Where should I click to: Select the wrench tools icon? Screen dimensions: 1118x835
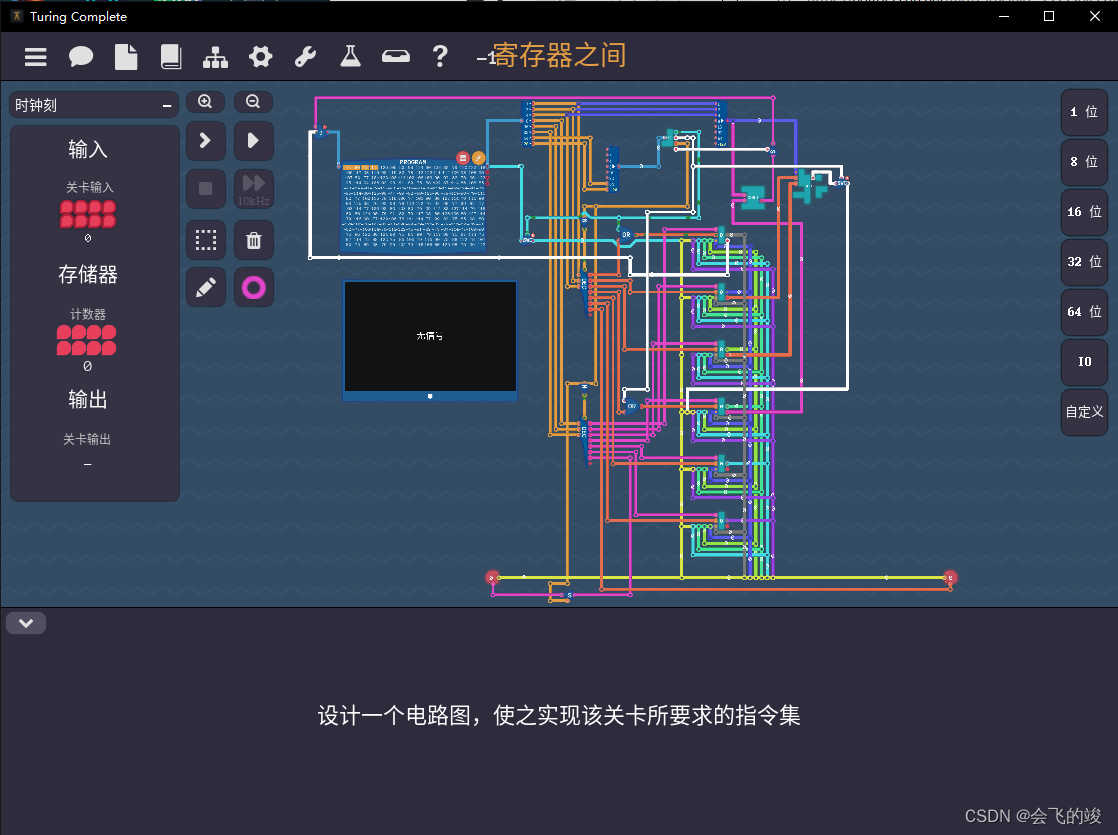tap(305, 57)
